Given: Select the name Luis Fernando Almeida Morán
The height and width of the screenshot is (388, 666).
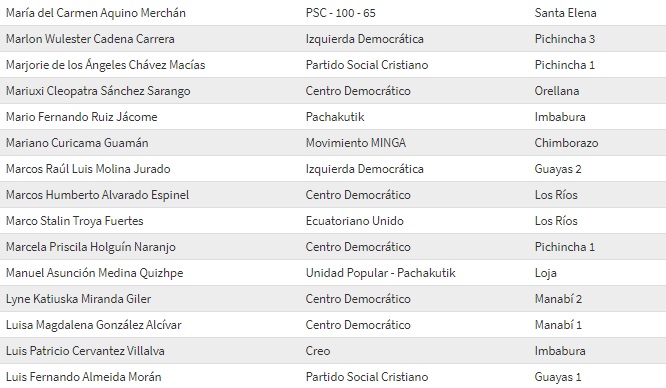Looking at the screenshot, I should [84, 377].
